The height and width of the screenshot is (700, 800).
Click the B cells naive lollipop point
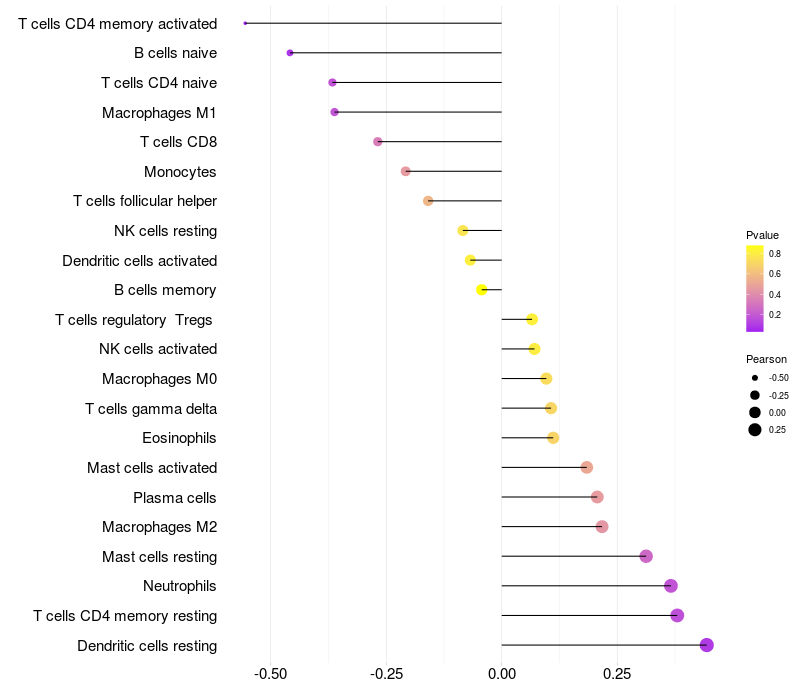290,53
